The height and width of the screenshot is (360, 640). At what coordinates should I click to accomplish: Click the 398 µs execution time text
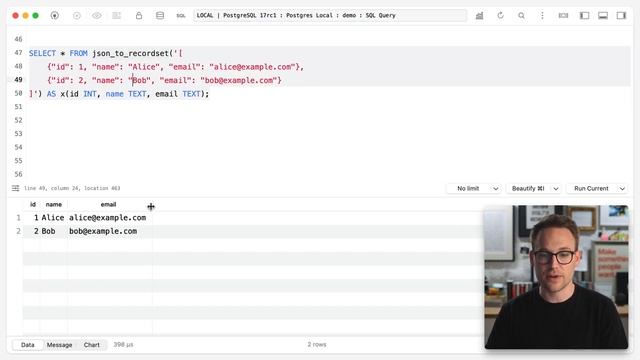123,345
